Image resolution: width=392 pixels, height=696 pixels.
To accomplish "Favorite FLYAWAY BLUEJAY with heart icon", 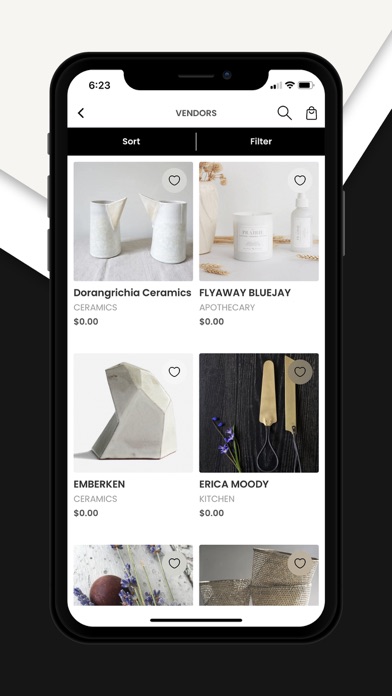I will coord(300,180).
